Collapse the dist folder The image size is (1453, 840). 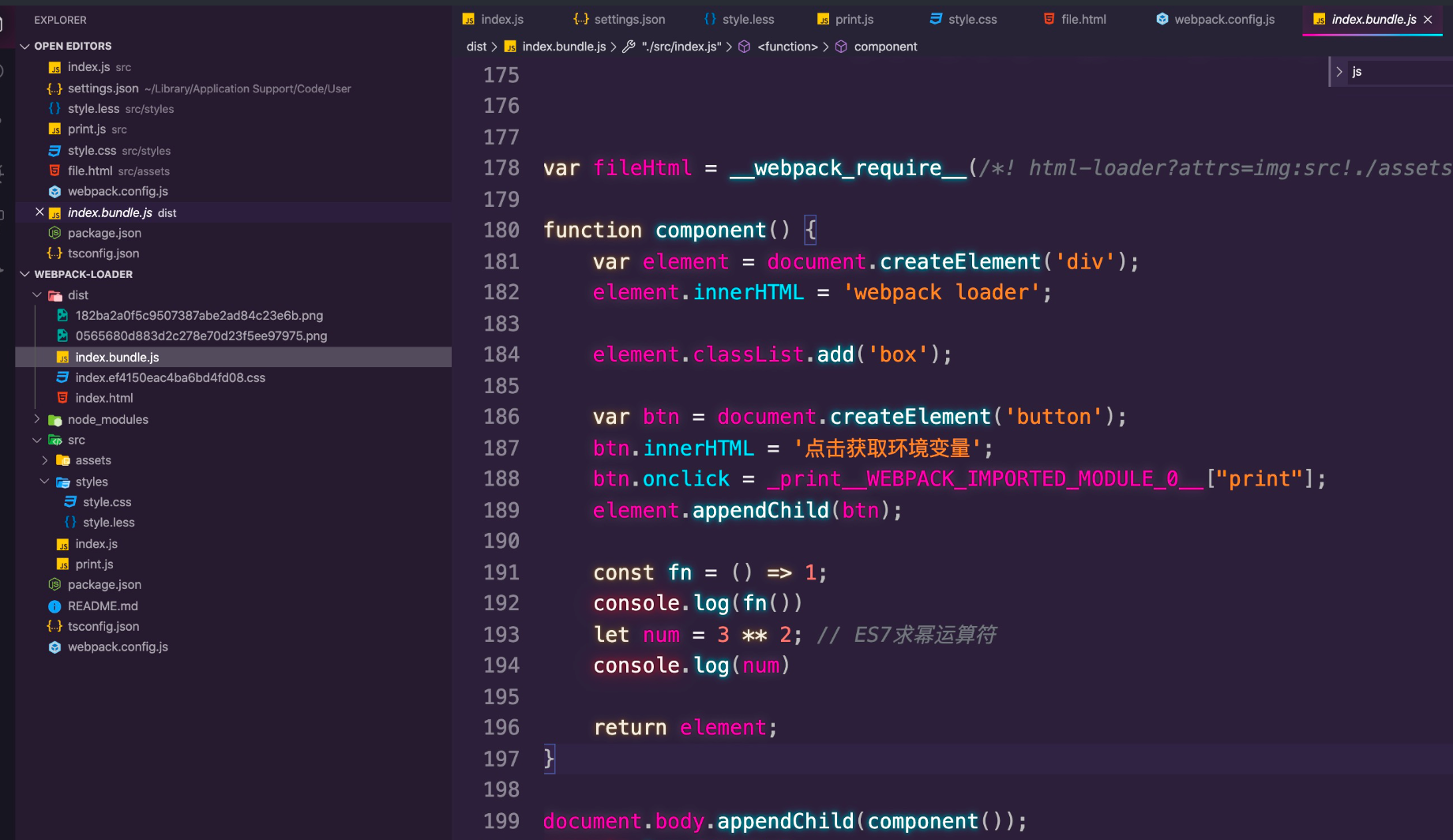37,294
